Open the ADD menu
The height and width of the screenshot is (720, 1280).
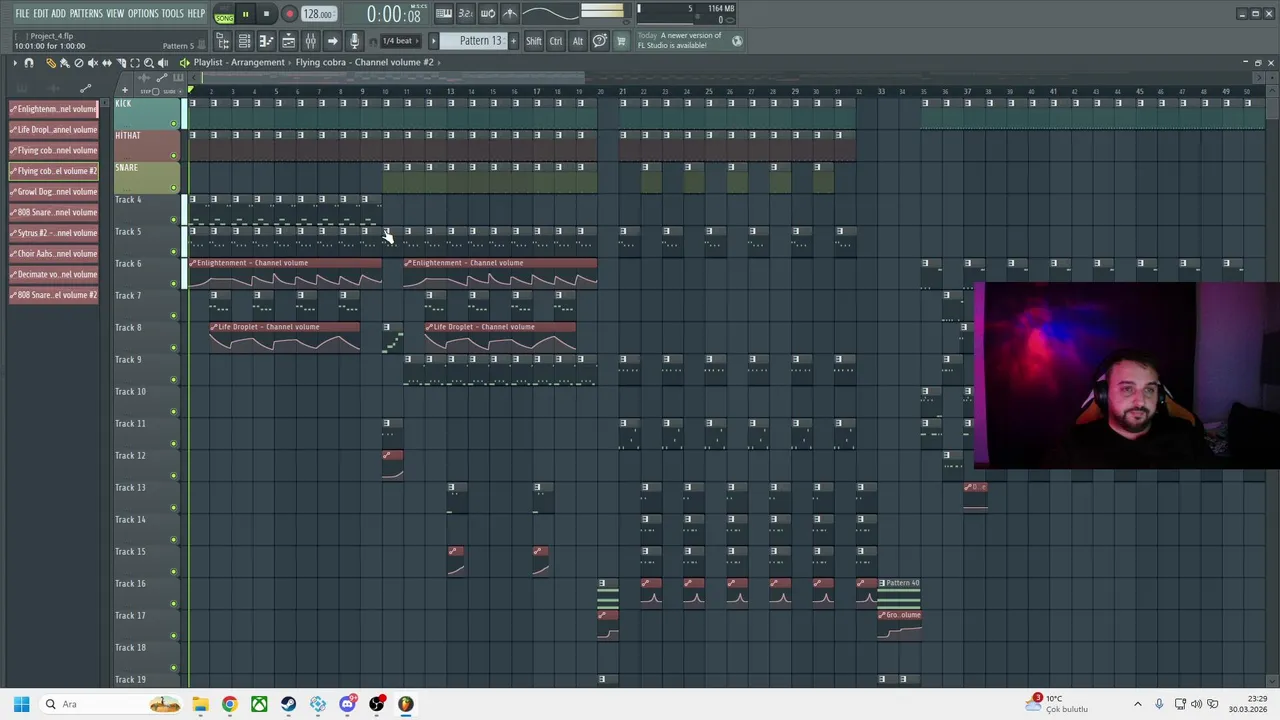coord(58,13)
